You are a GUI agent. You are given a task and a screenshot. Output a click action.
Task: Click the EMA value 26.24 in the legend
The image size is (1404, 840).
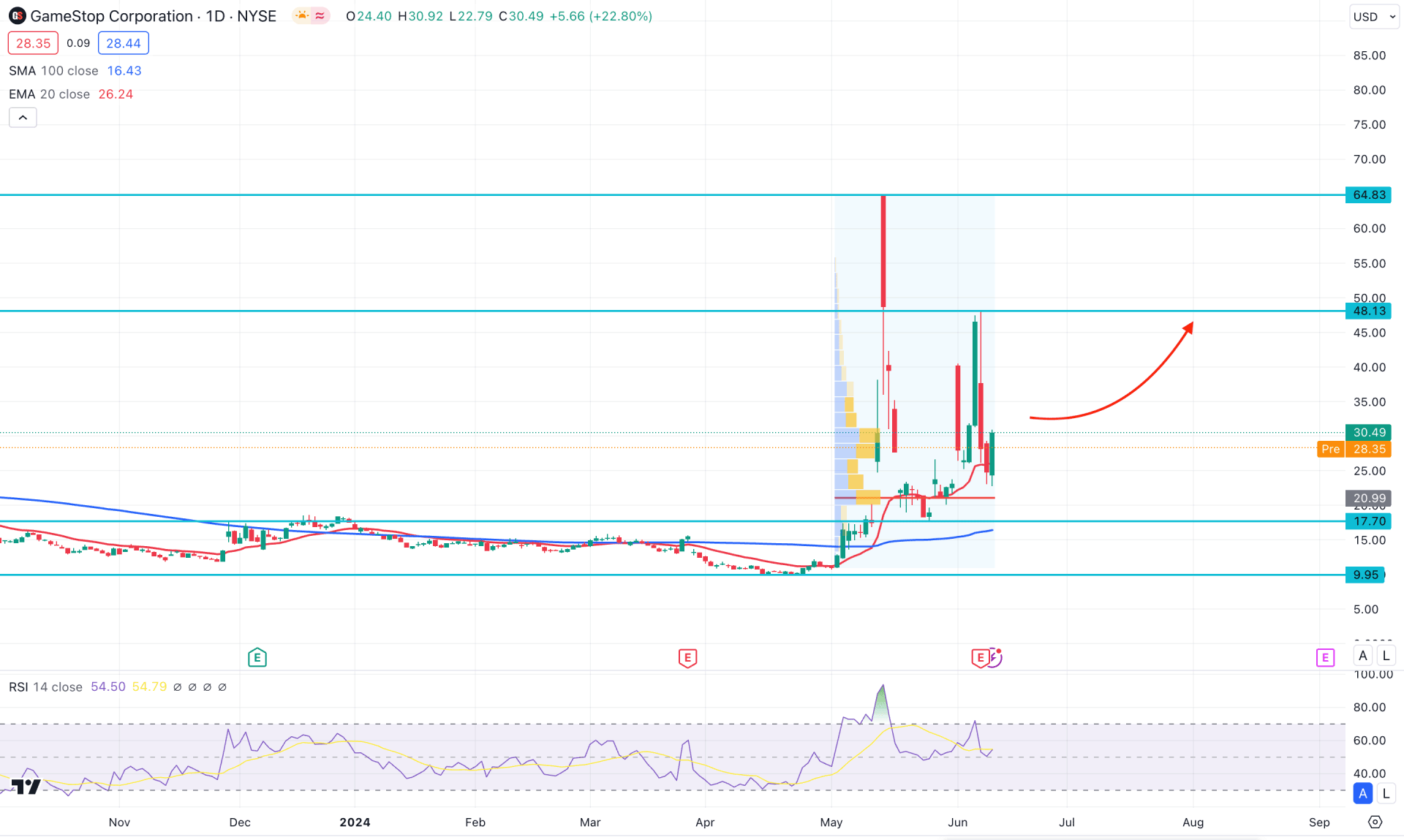pyautogui.click(x=116, y=94)
